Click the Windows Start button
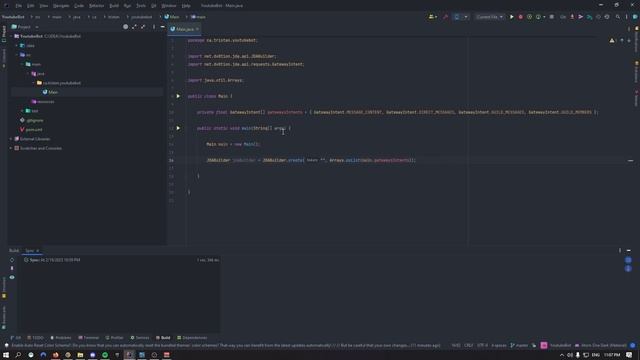 6,355
